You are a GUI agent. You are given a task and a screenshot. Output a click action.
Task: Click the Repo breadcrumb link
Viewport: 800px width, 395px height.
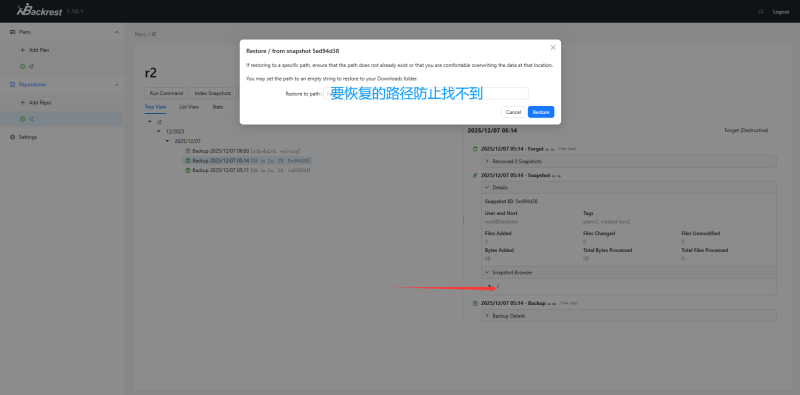(x=140, y=34)
